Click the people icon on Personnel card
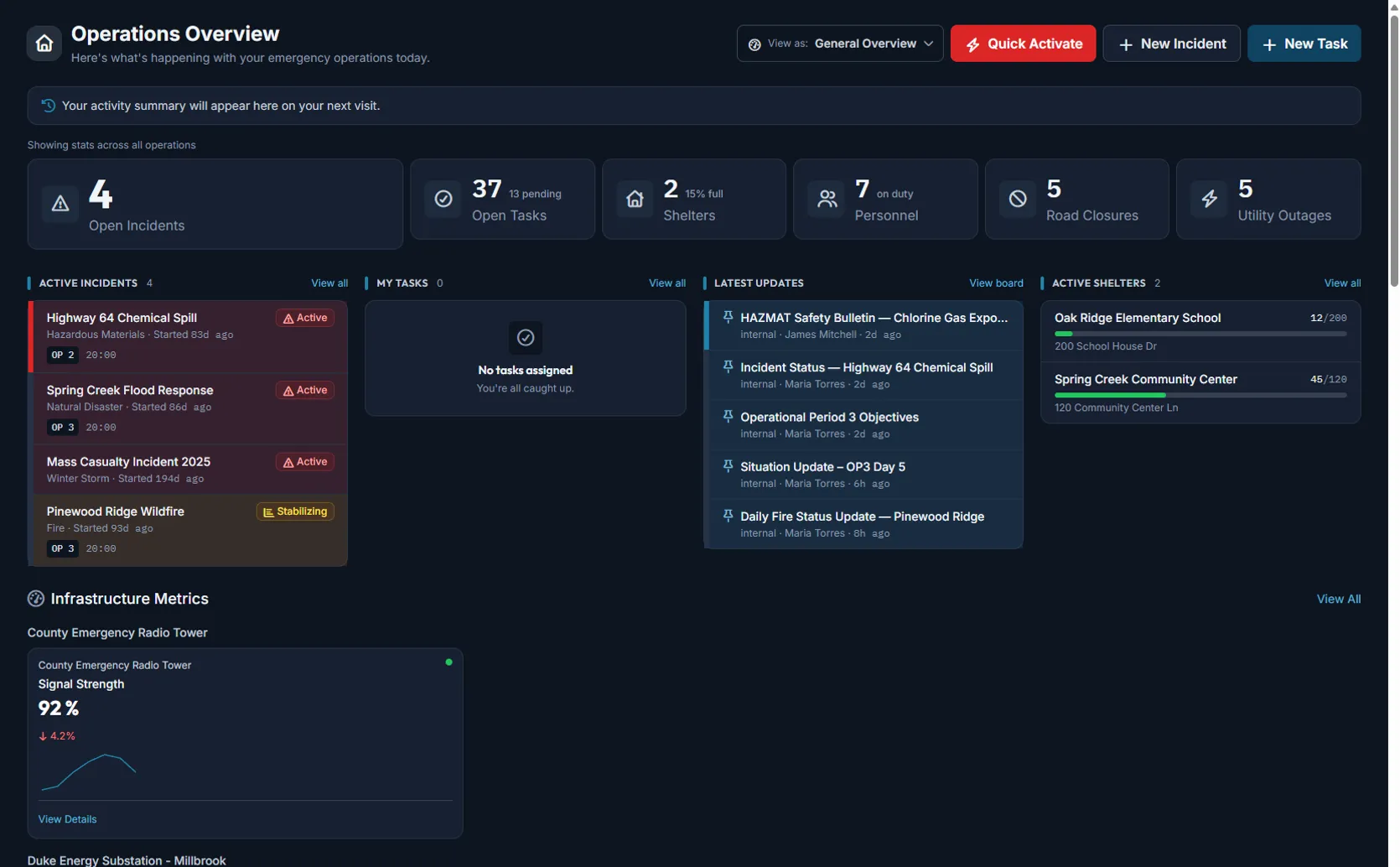Viewport: 1400px width, 867px height. pos(827,199)
